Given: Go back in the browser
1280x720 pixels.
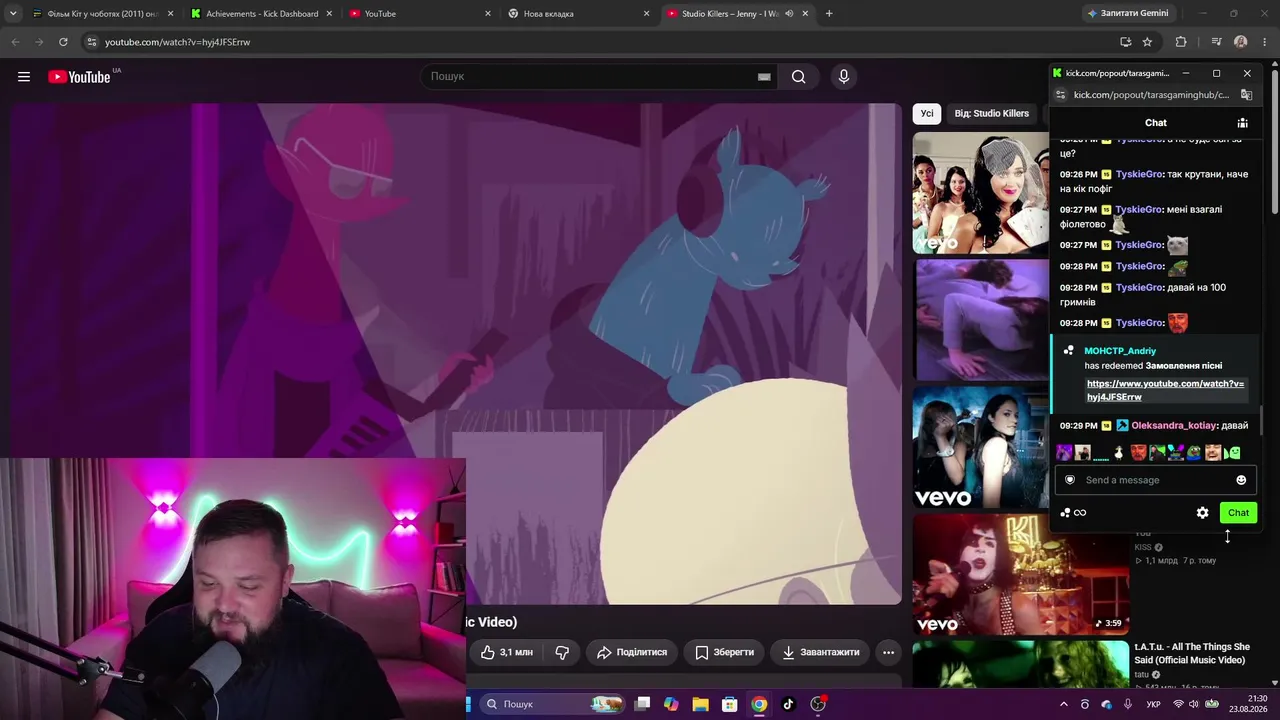Looking at the screenshot, I should click(x=15, y=42).
